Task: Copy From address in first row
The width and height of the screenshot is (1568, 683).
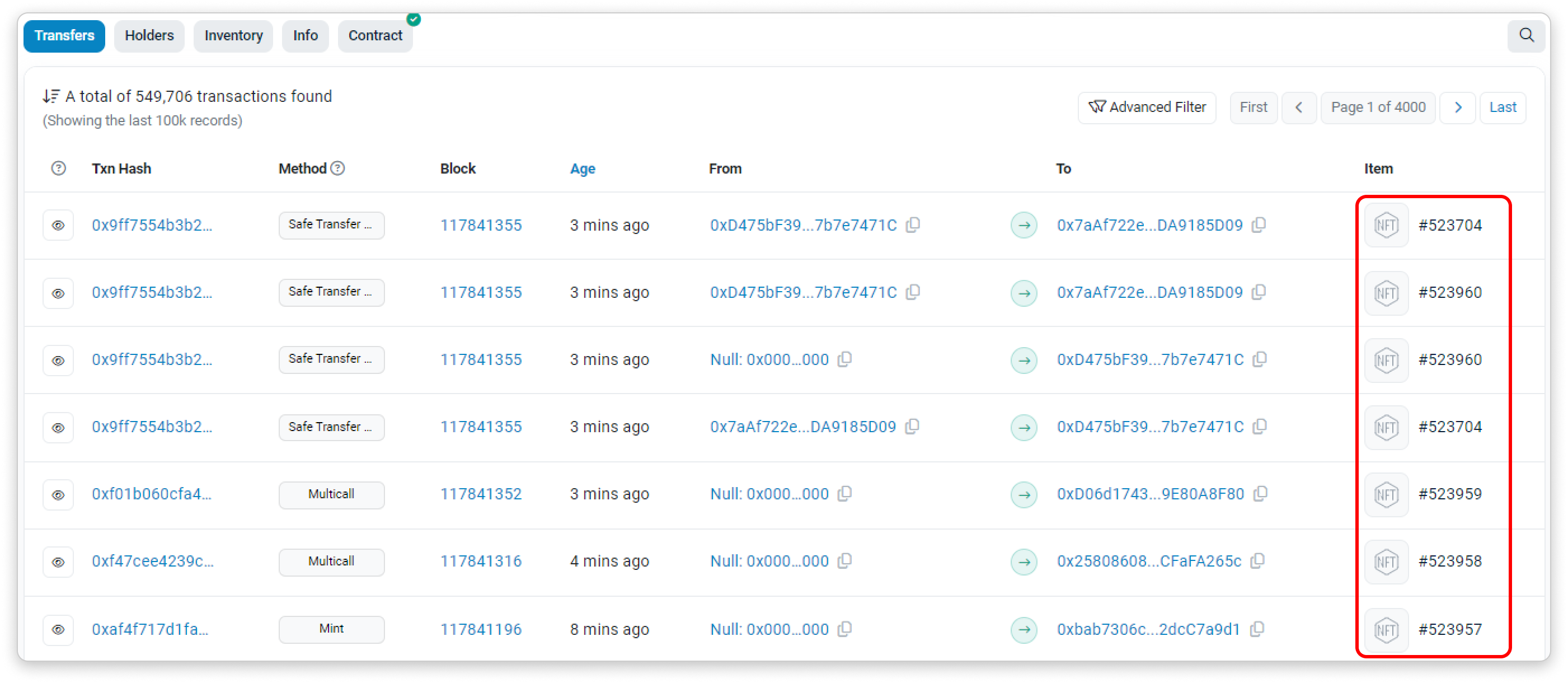Action: click(913, 224)
